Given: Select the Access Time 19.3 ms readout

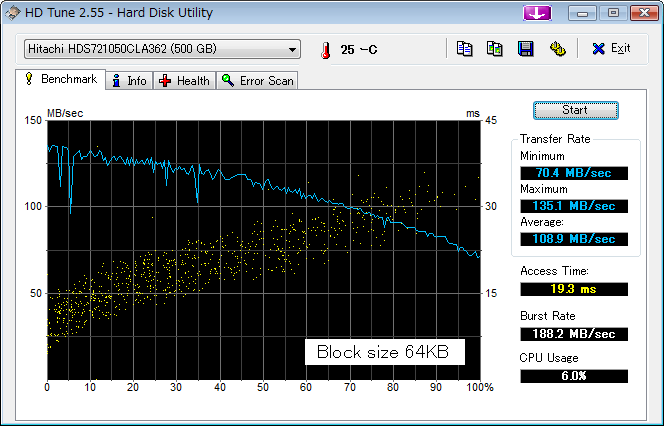Looking at the screenshot, I should click(574, 288).
